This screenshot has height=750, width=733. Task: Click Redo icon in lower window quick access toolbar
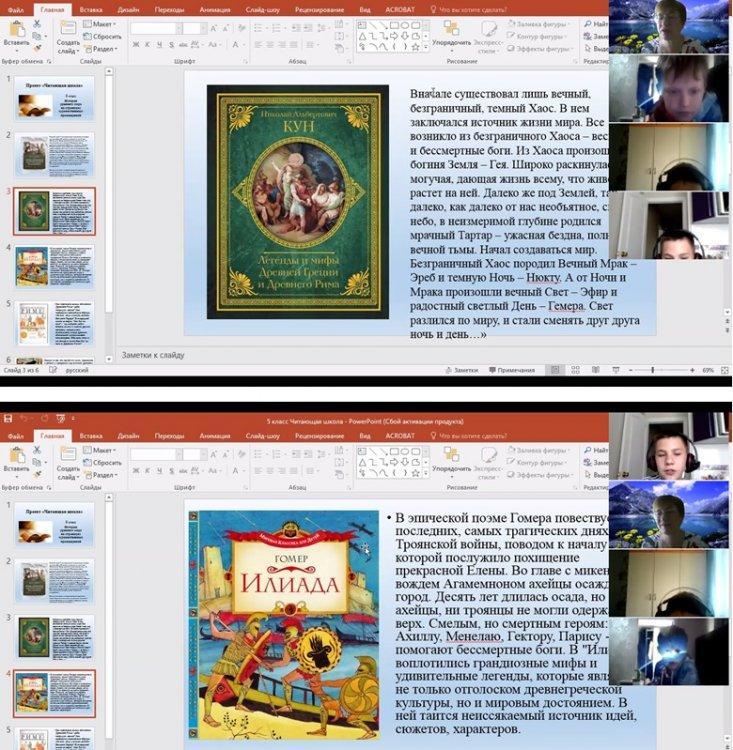click(x=44, y=419)
